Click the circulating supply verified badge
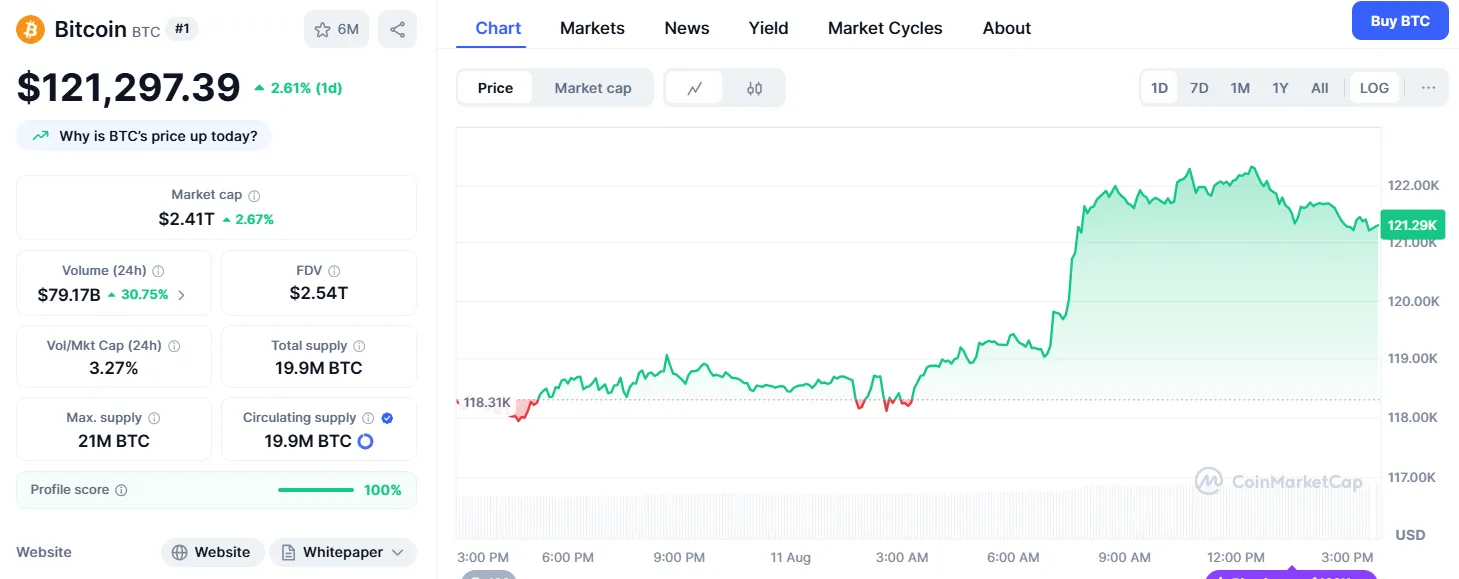The width and height of the screenshot is (1459, 579). [x=387, y=418]
